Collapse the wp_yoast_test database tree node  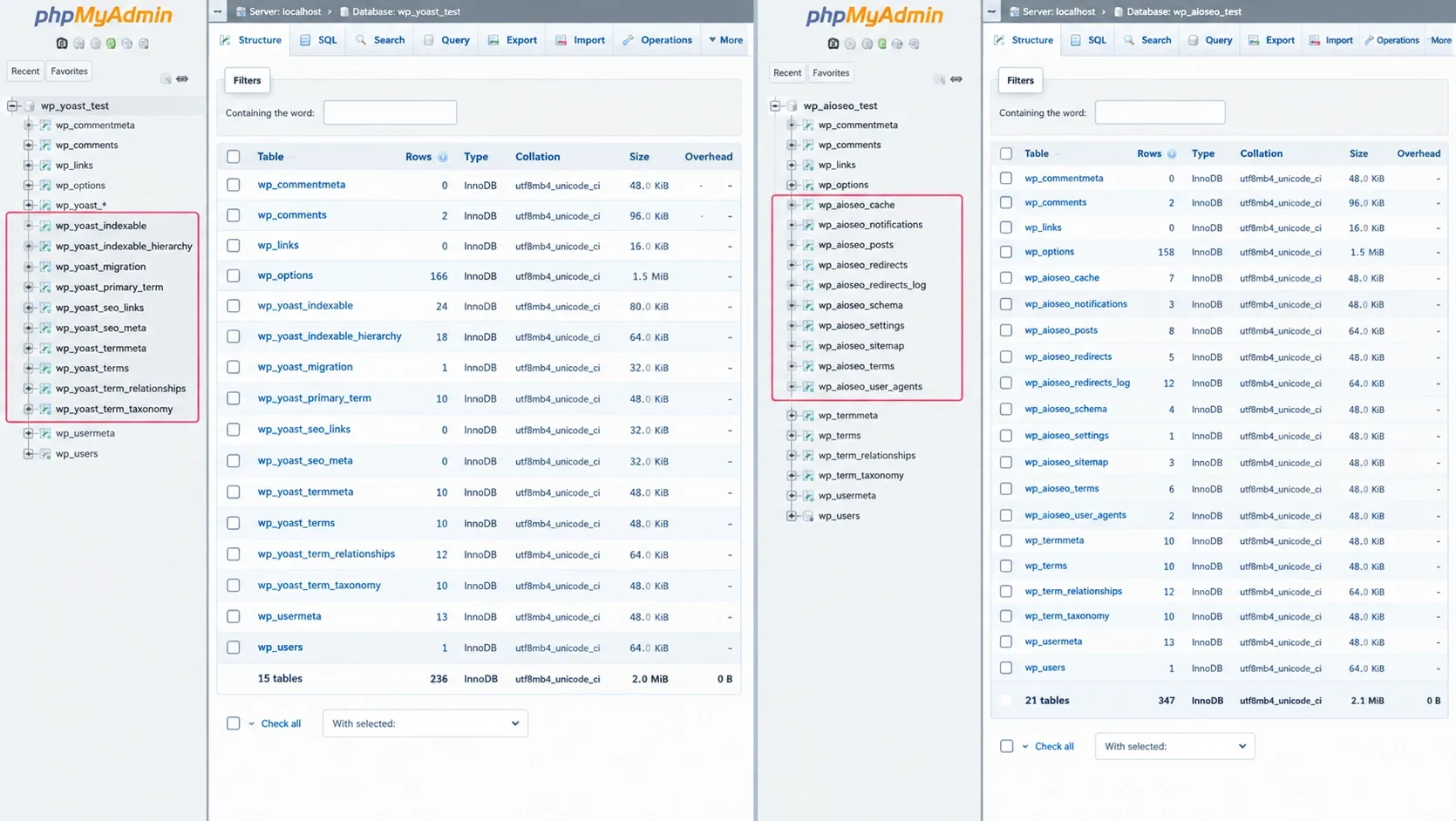(12, 105)
